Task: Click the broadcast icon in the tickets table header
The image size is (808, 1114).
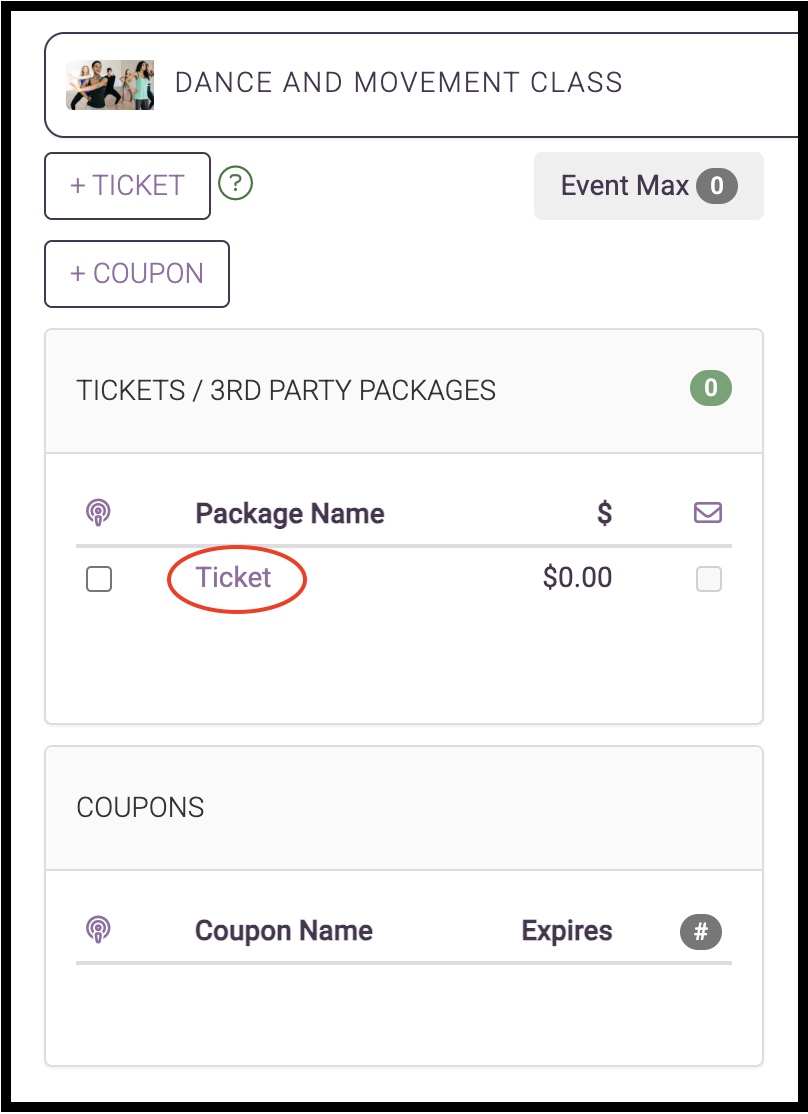Action: (98, 513)
